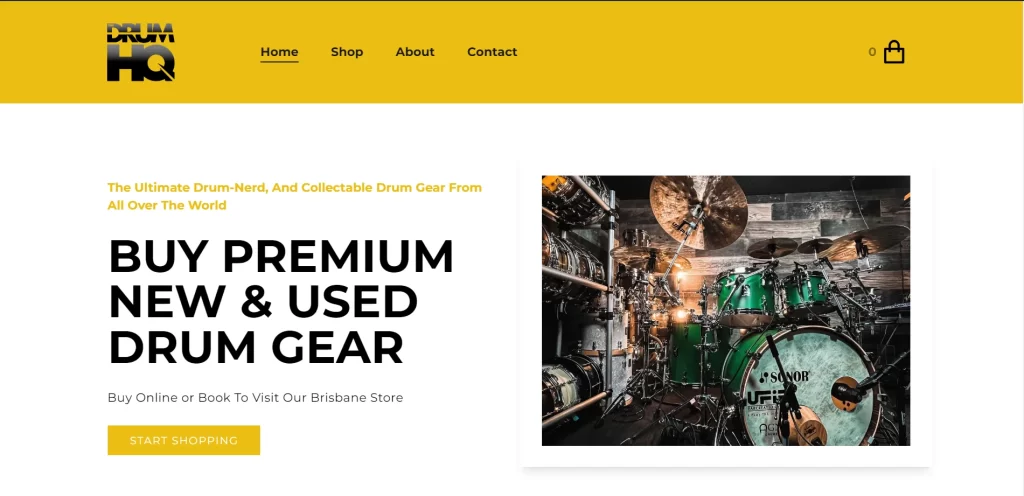The width and height of the screenshot is (1024, 496).
Task: Click the 'BUY PREMIUM' headline text
Action: point(281,256)
